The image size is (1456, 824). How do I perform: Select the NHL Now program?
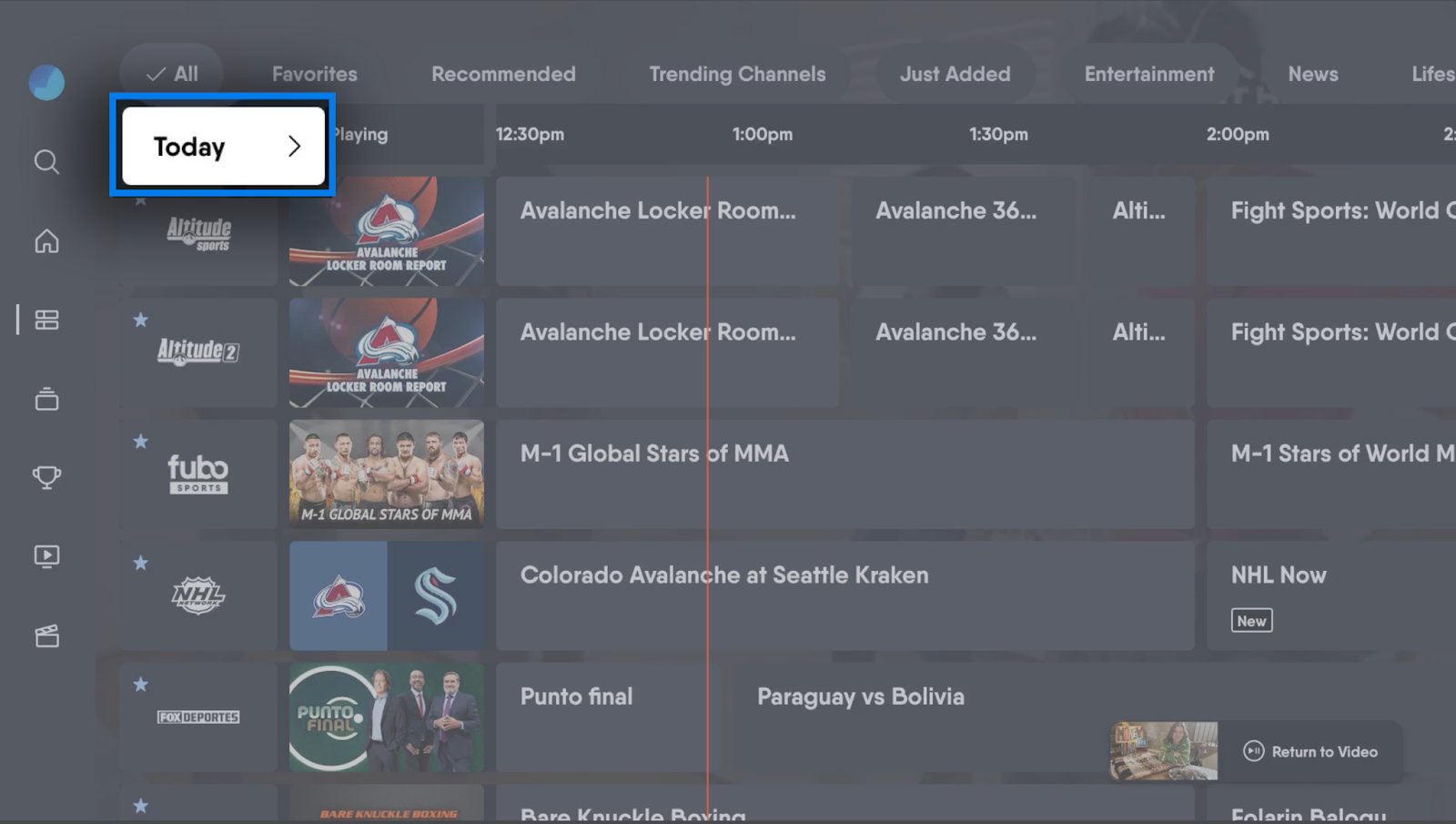[x=1331, y=596]
